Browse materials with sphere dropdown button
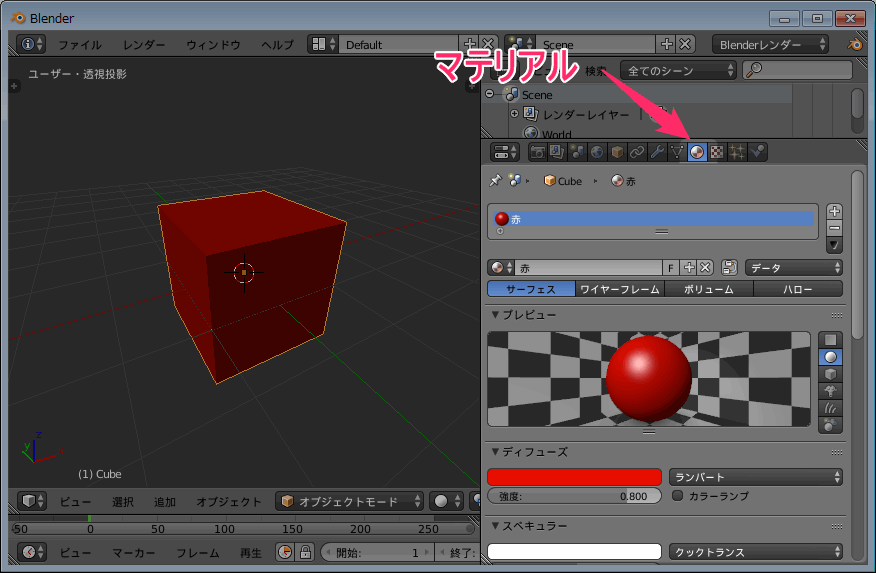 (501, 268)
